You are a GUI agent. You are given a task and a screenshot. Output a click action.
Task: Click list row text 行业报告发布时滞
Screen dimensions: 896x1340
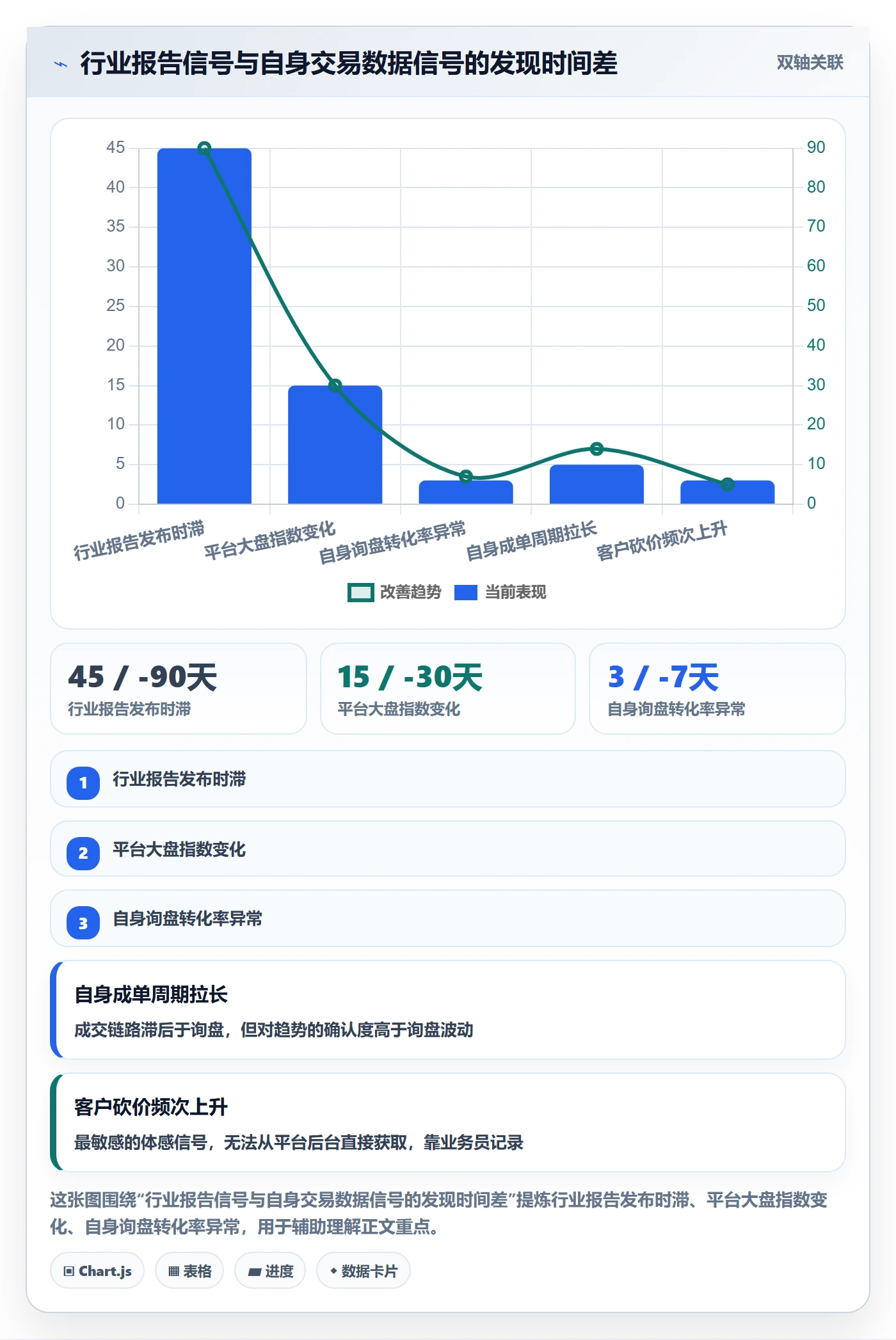179,779
